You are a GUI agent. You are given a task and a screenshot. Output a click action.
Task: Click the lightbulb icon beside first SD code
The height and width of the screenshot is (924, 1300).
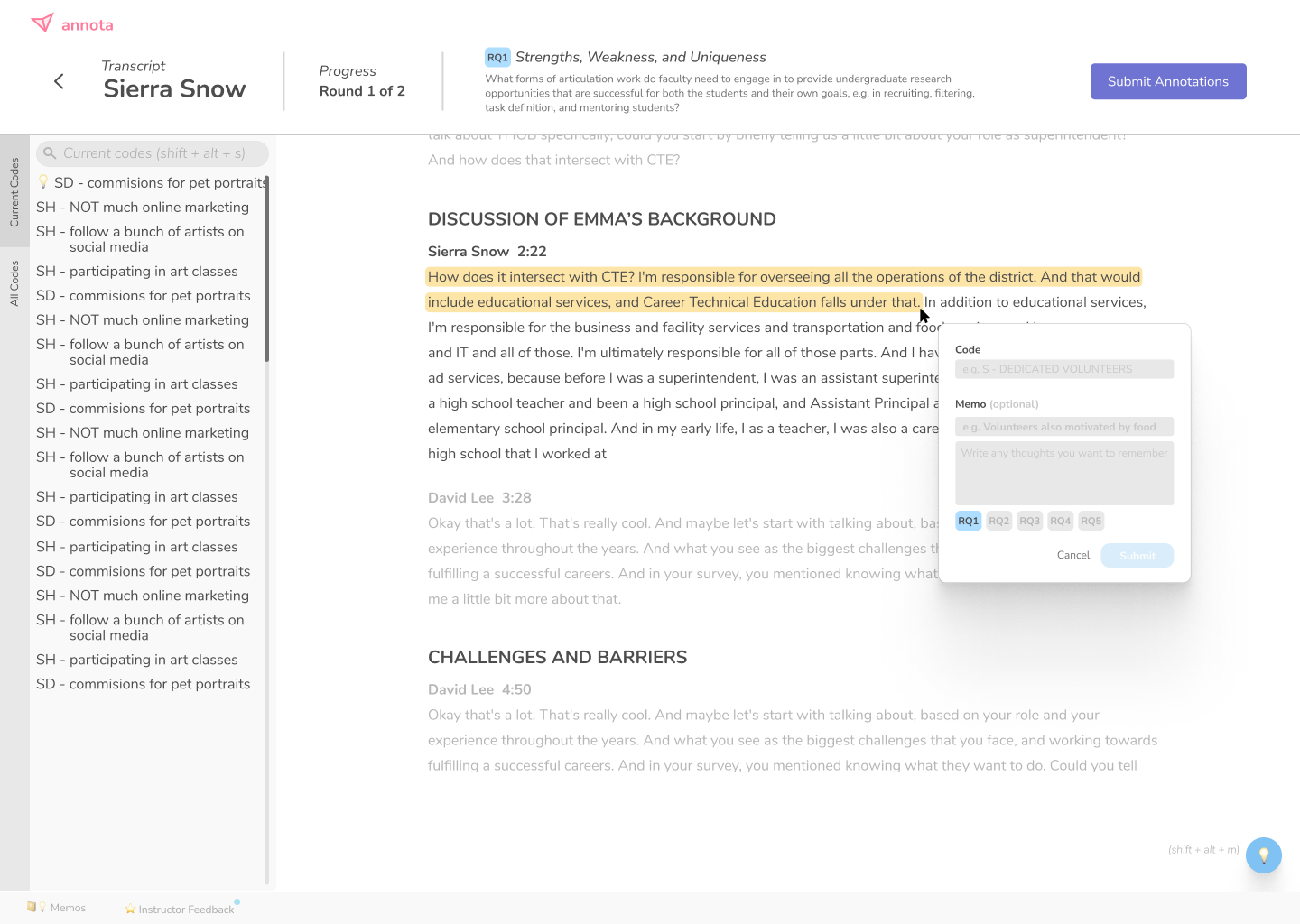[x=43, y=182]
